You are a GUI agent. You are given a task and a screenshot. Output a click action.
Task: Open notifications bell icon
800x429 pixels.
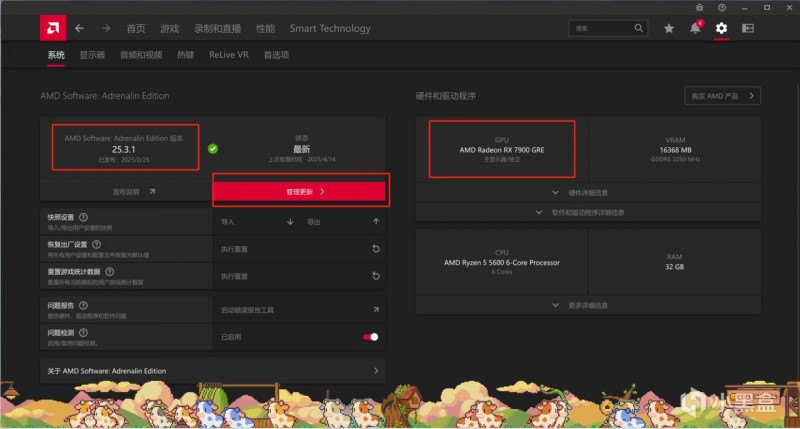(695, 29)
